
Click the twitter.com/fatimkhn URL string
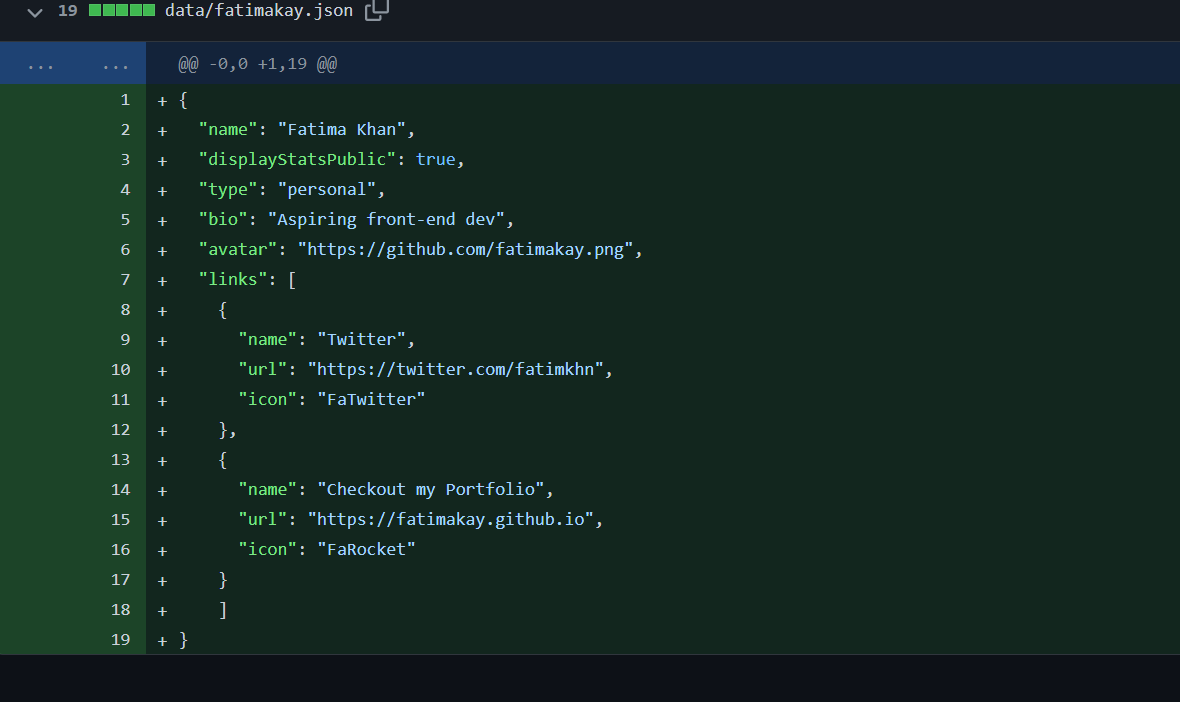click(455, 369)
